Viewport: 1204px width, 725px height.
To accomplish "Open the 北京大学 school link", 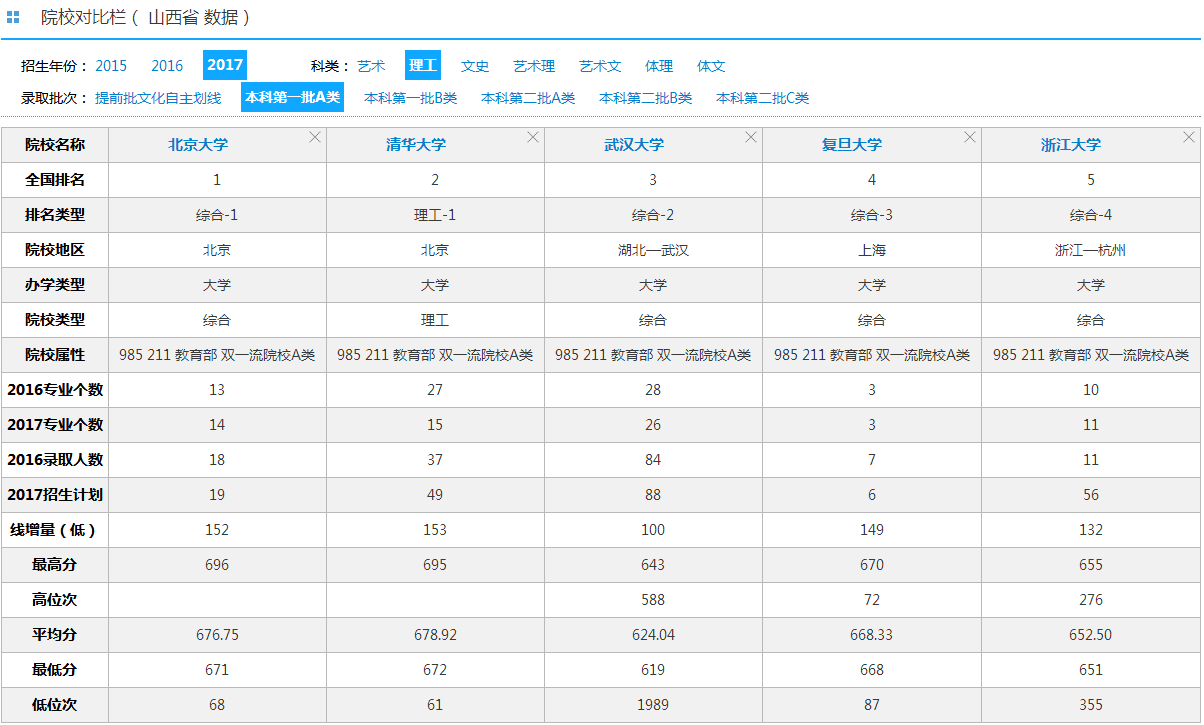I will click(x=198, y=145).
